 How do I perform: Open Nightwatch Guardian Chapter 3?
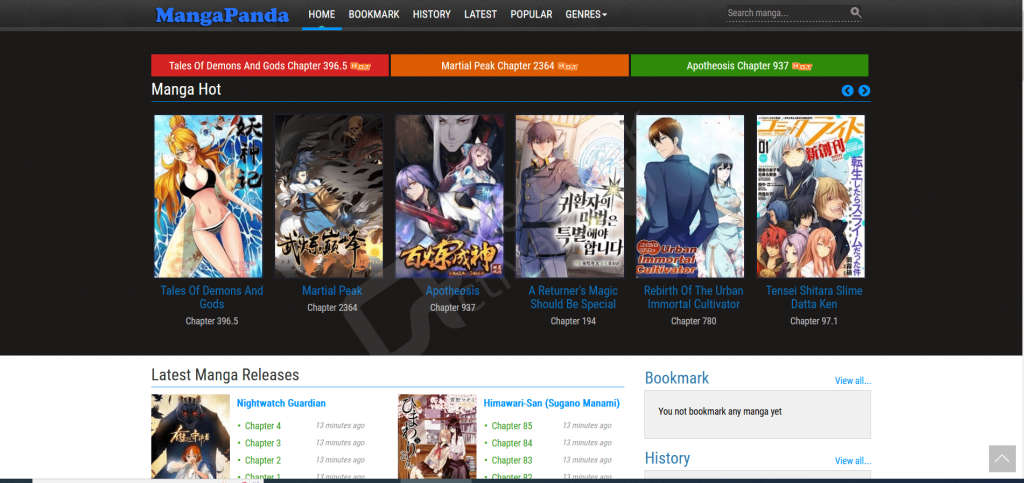tap(263, 443)
